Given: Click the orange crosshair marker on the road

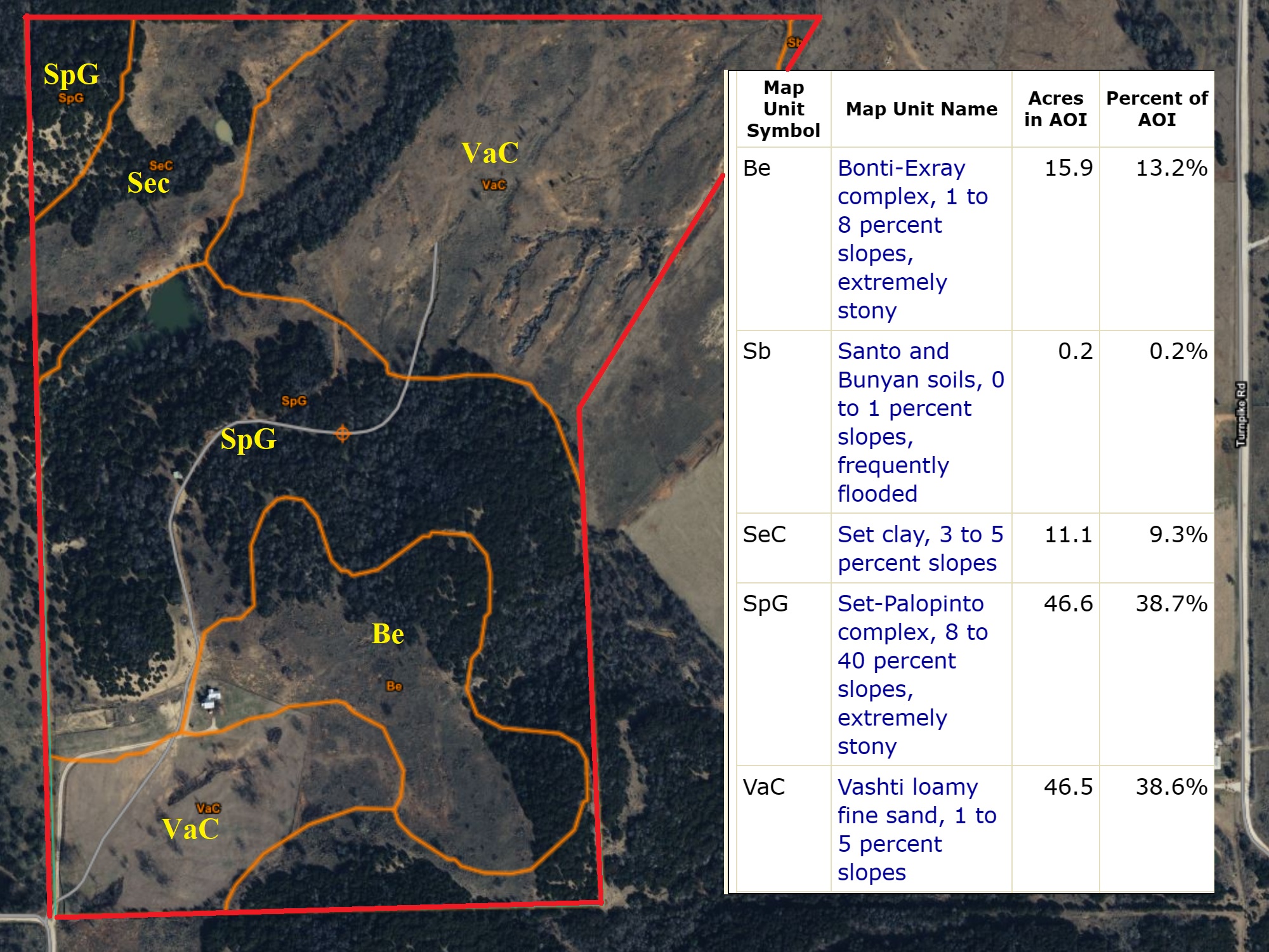Looking at the screenshot, I should [343, 434].
